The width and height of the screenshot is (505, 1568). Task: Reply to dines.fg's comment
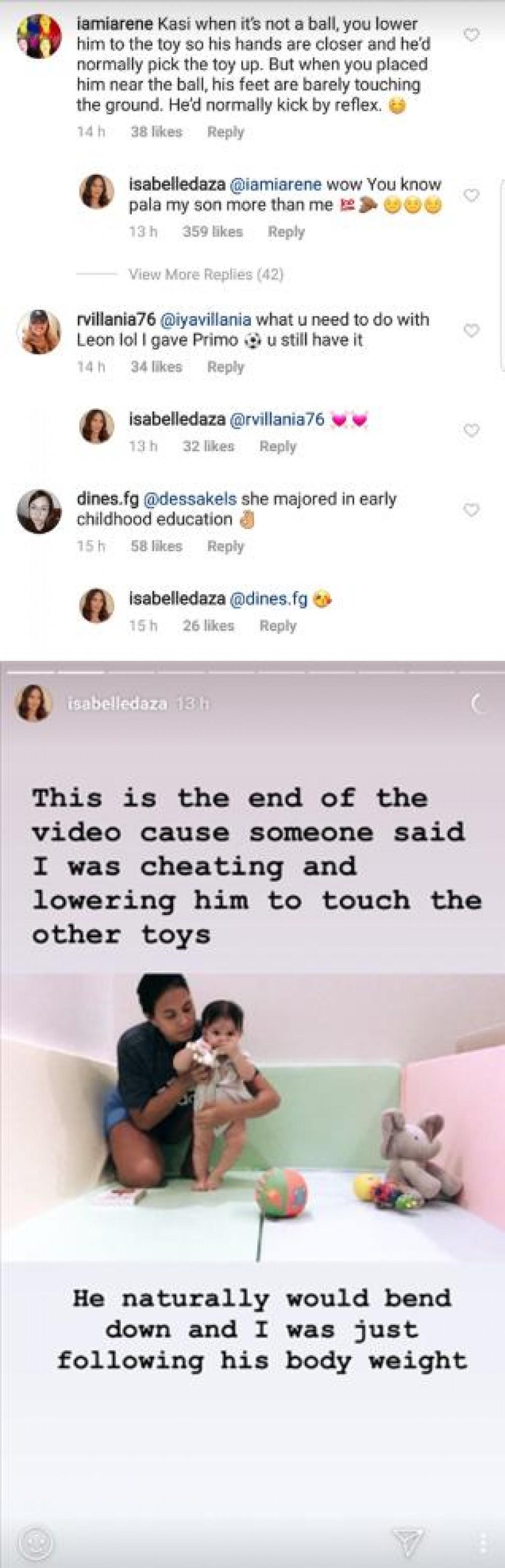click(225, 547)
